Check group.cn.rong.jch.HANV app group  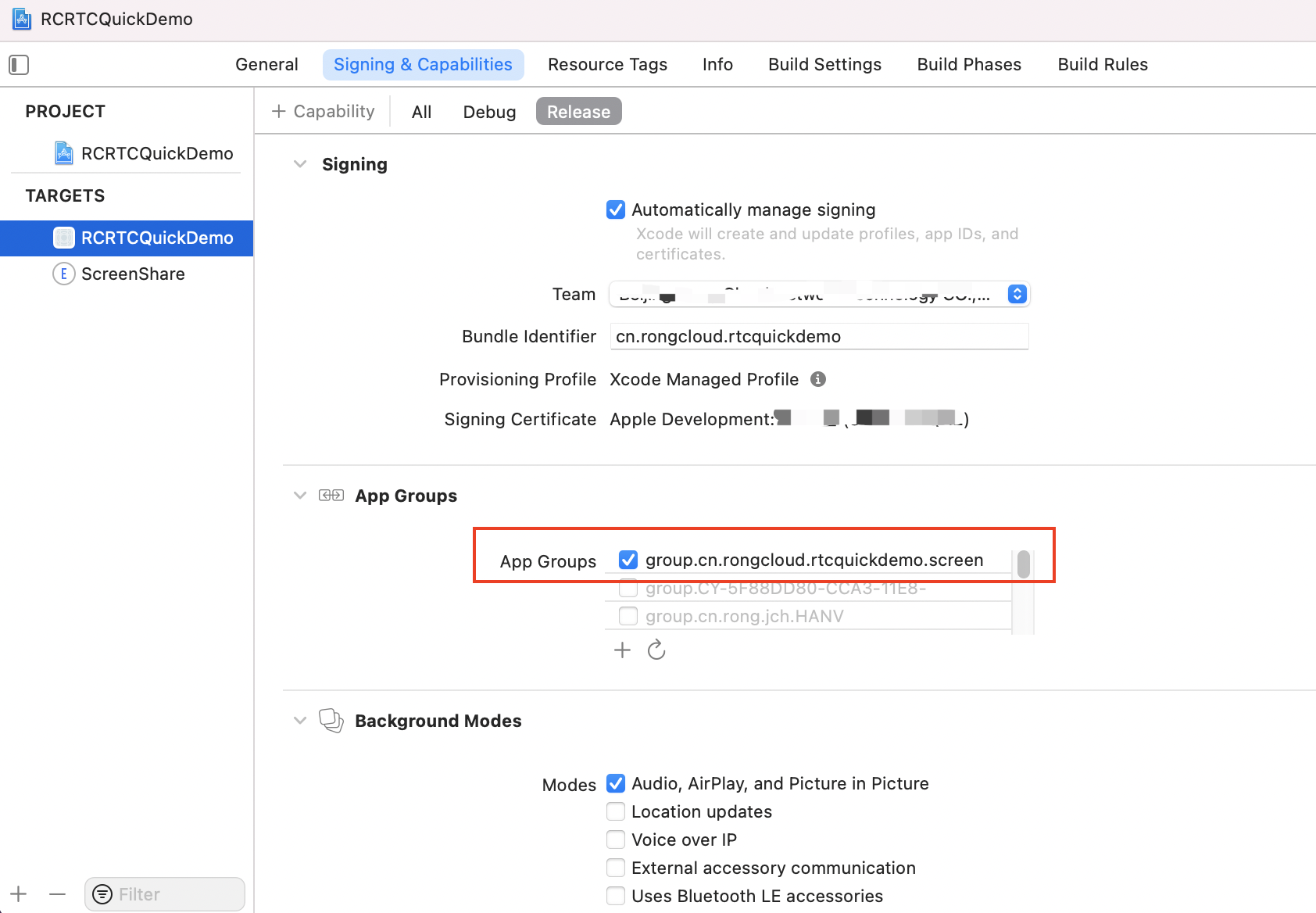[x=628, y=616]
